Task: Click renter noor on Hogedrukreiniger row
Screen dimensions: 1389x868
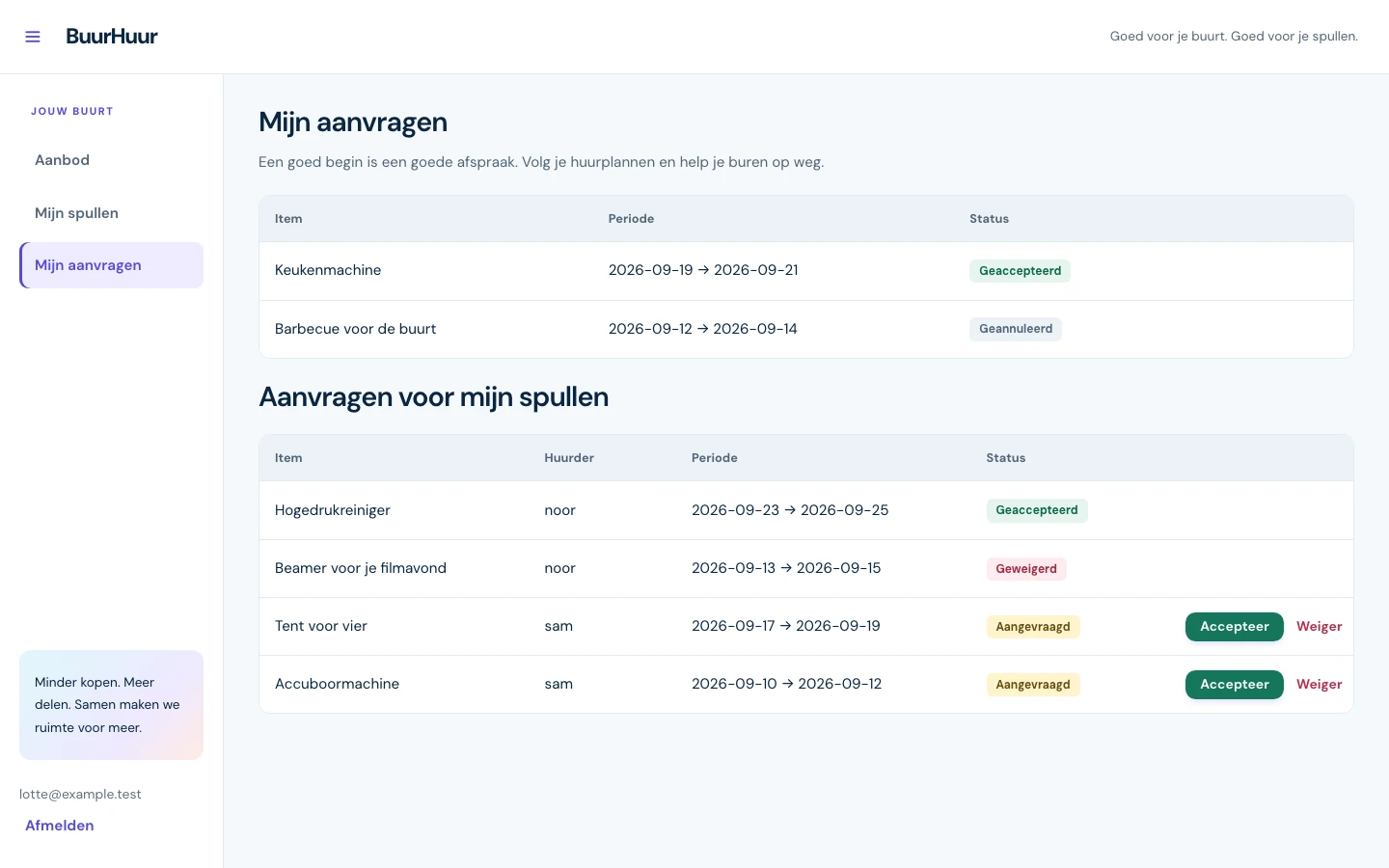Action: point(559,510)
